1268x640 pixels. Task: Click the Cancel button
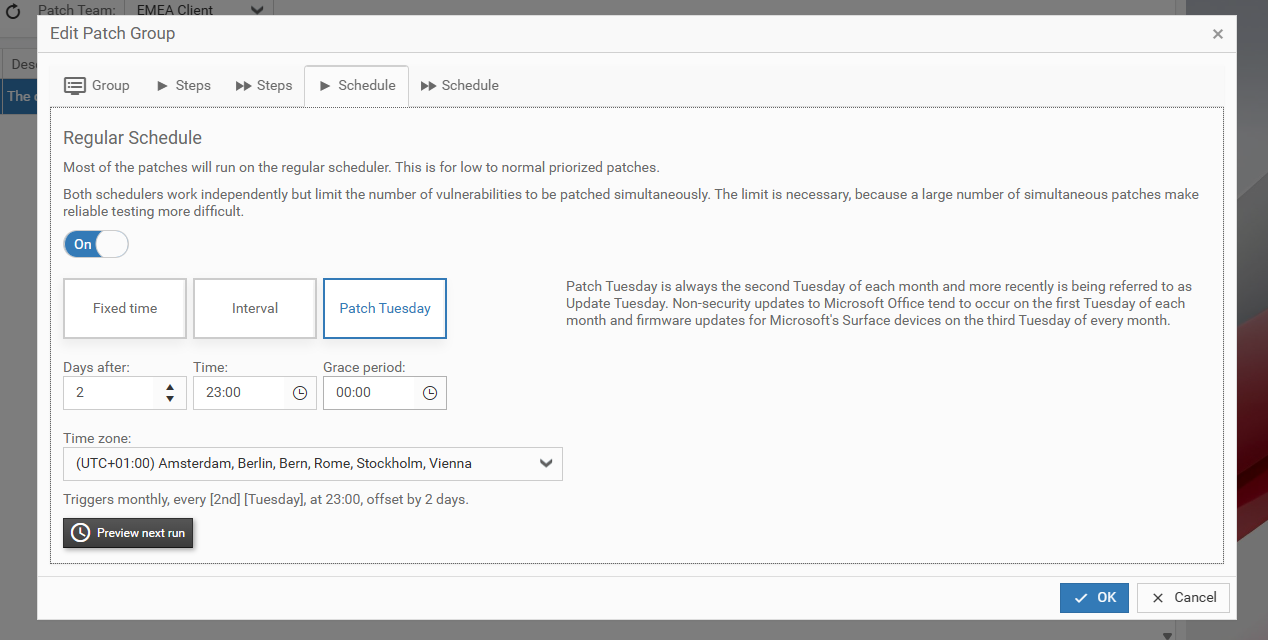(1183, 597)
